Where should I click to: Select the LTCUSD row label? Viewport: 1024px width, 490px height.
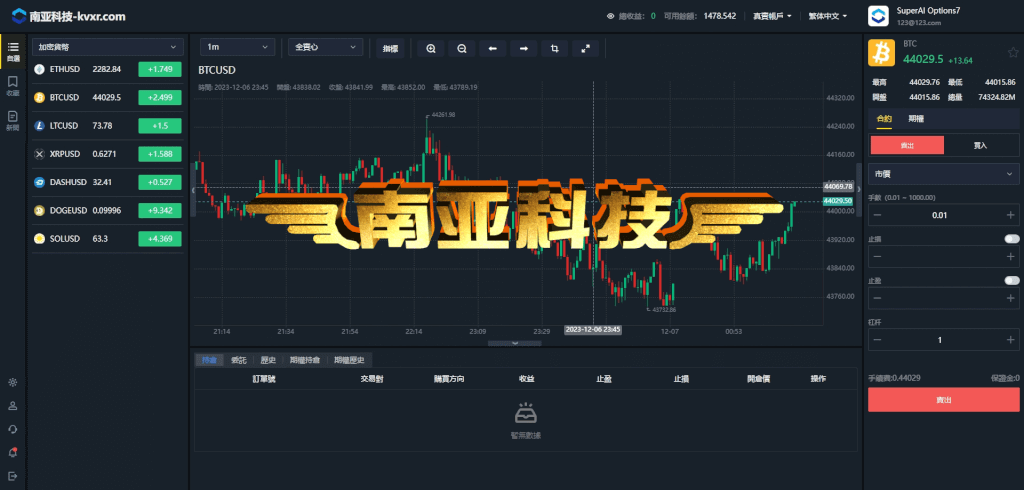point(64,125)
